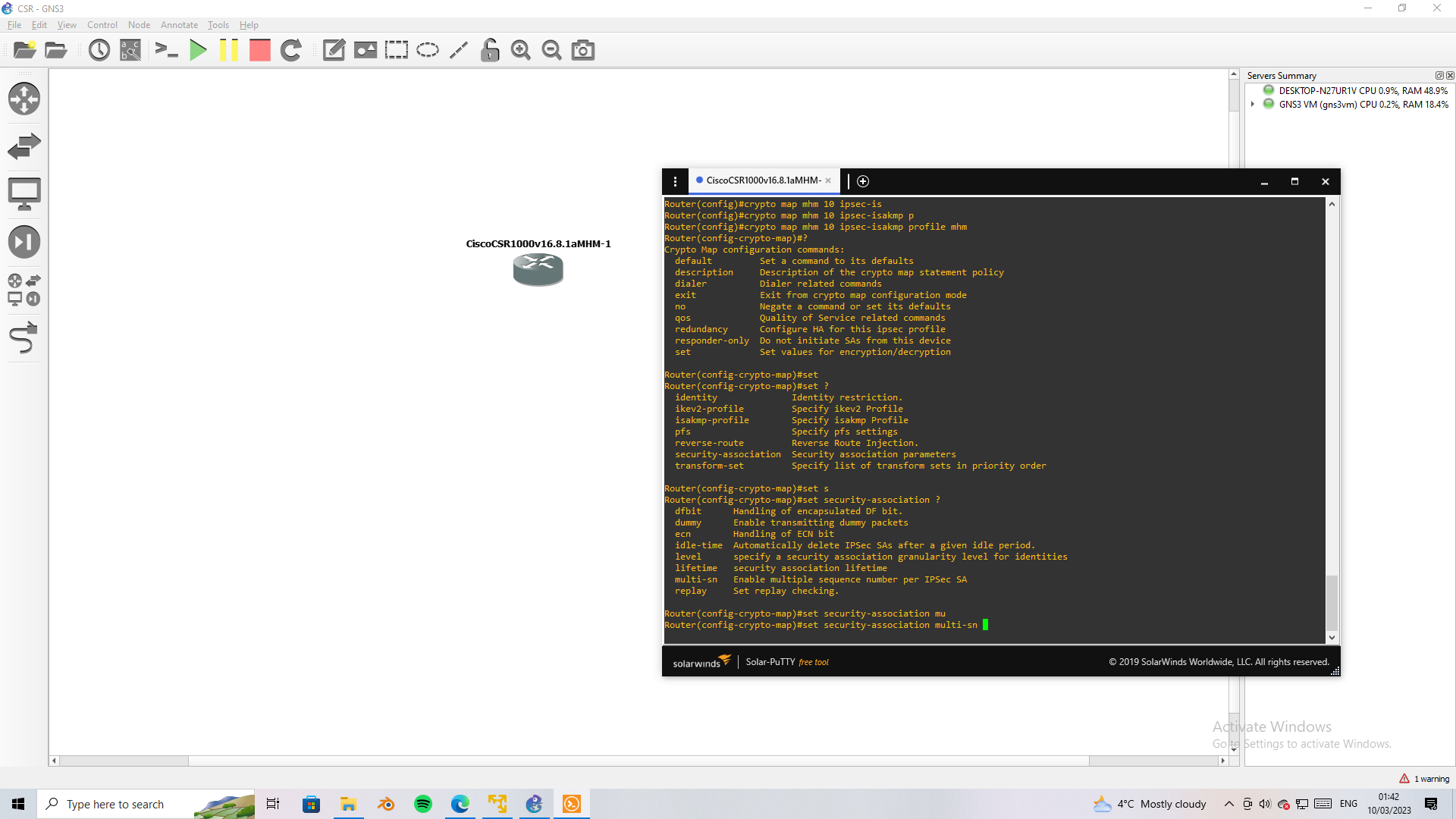
Task: Open the Annotate menu
Action: (x=179, y=24)
